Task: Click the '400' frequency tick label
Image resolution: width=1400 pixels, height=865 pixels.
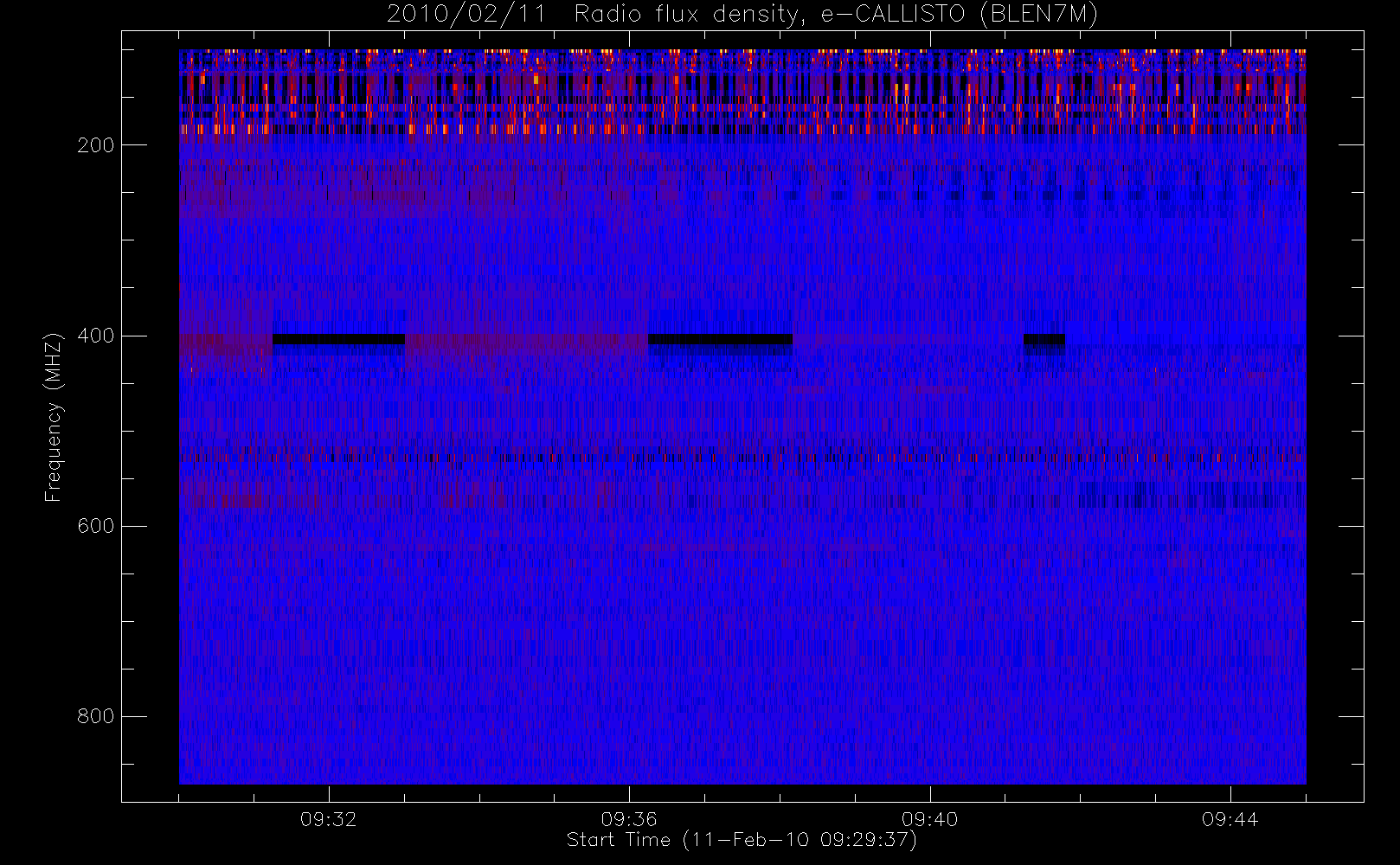Action: pyautogui.click(x=96, y=336)
